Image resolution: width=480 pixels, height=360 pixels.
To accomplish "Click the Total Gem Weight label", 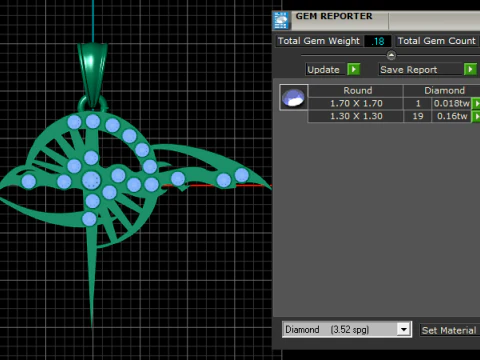I will tap(319, 41).
